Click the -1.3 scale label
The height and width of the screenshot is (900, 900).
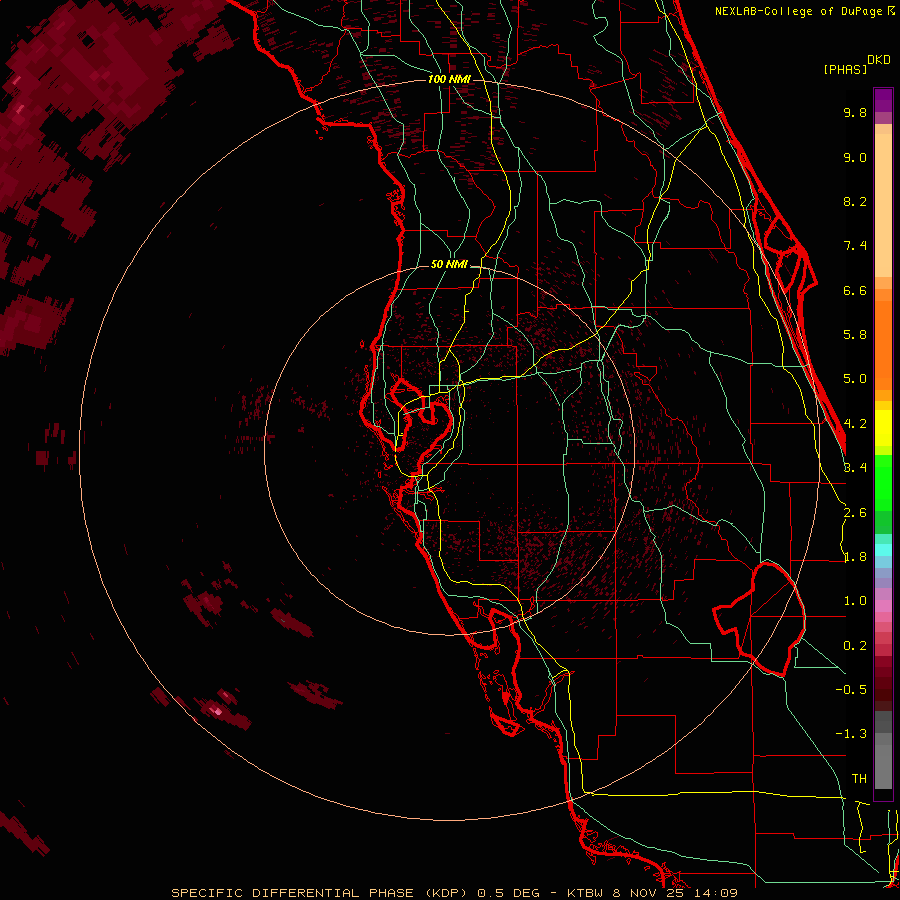[x=851, y=734]
